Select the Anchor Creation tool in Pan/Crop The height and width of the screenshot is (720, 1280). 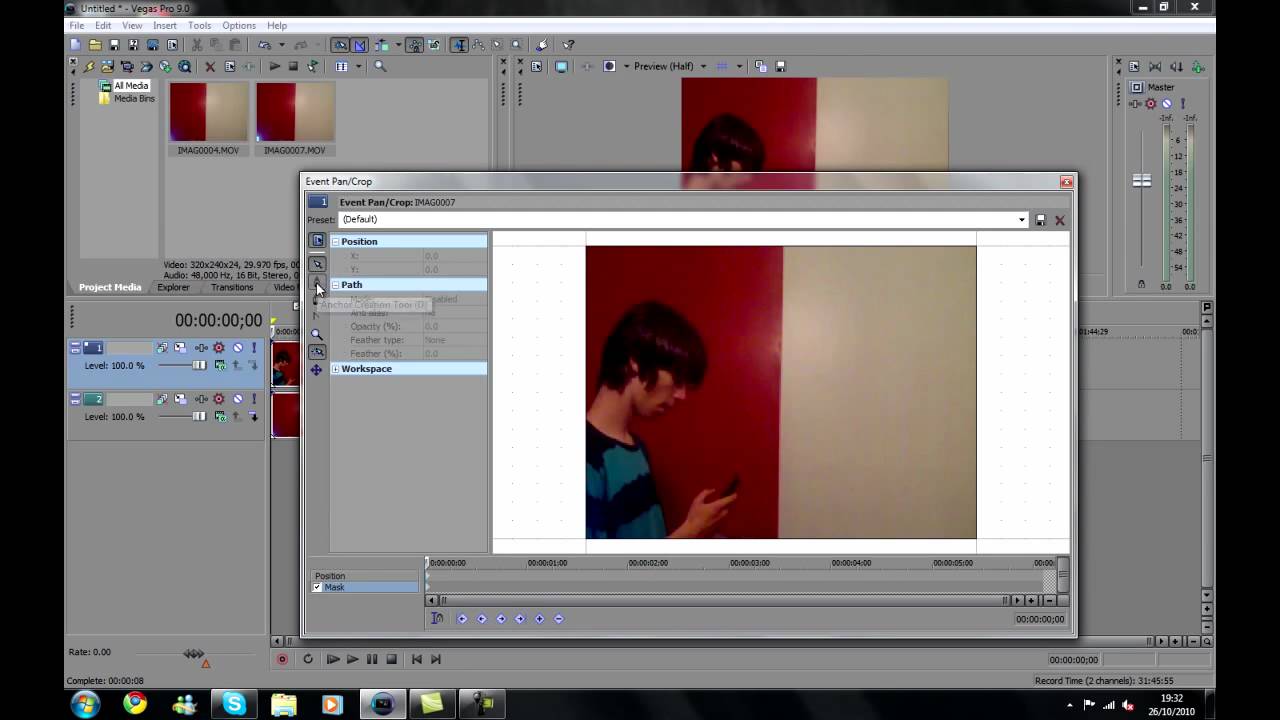click(x=317, y=282)
